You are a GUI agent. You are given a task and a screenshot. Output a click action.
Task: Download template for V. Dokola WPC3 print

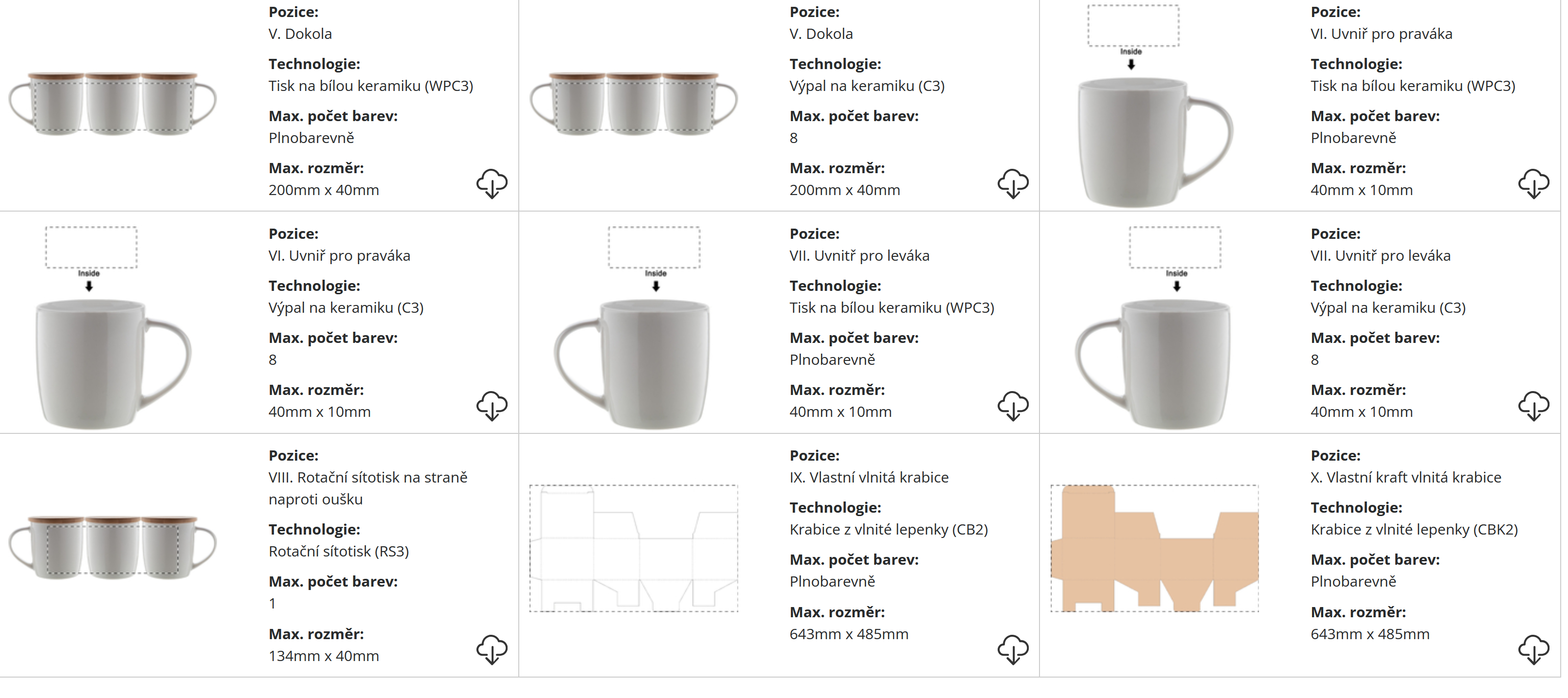tap(492, 183)
